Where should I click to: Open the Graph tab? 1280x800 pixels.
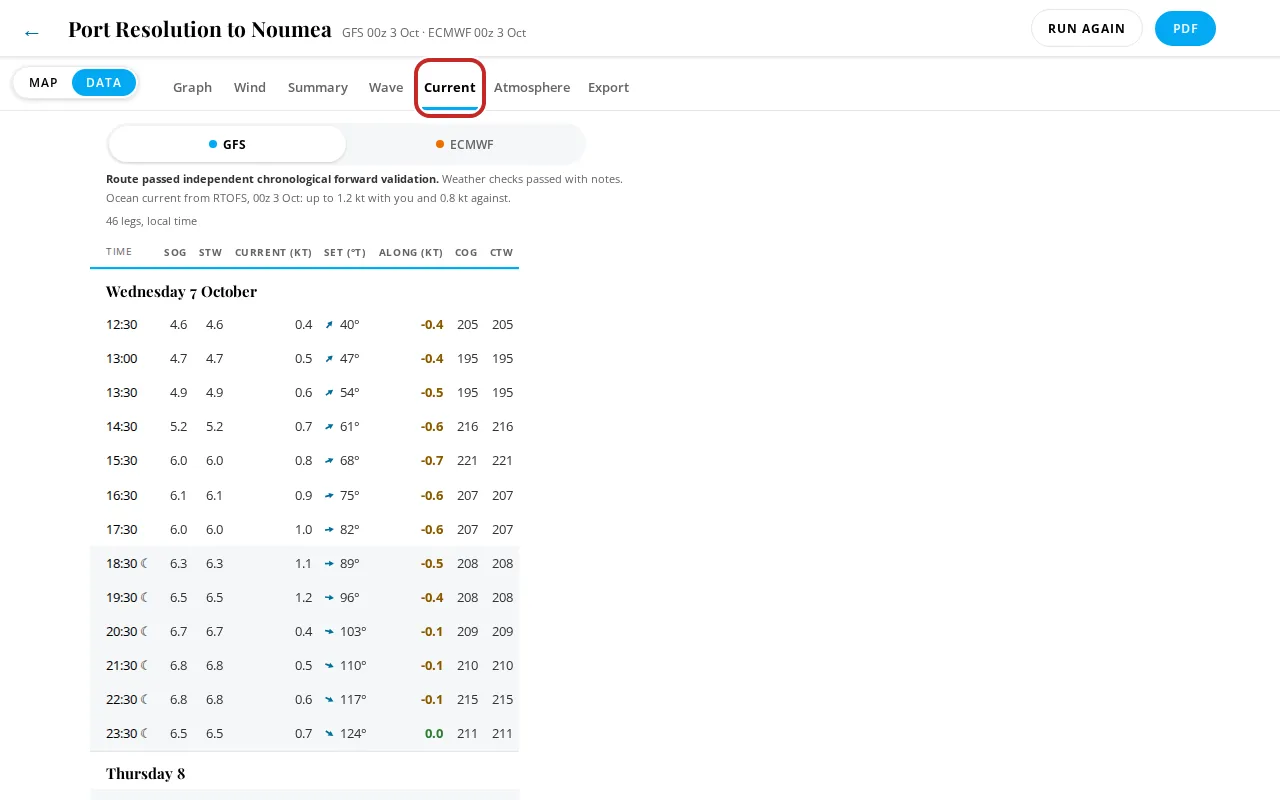(192, 87)
